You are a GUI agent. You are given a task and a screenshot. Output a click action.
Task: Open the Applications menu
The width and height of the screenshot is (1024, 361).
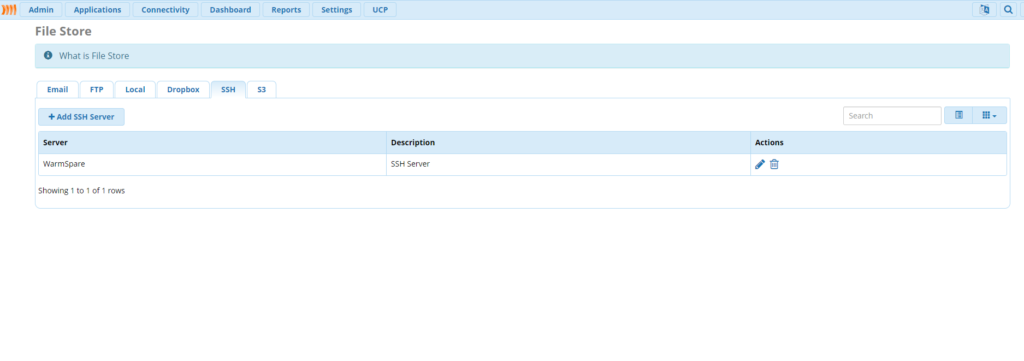point(97,10)
